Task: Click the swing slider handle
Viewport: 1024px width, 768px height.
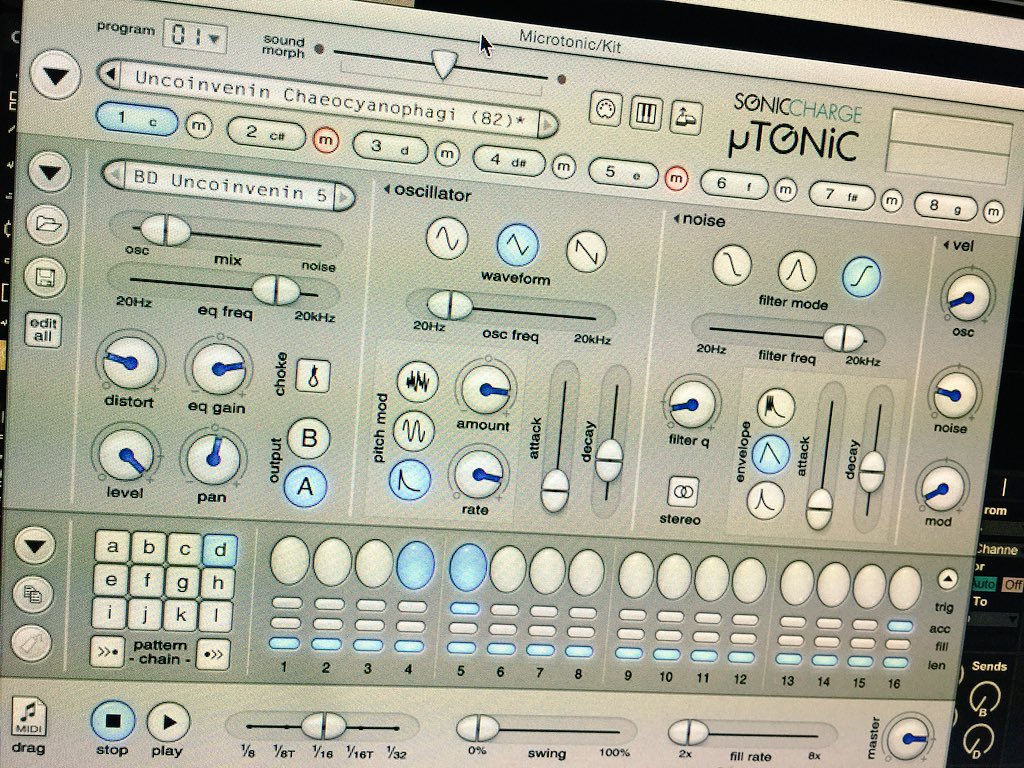Action: pos(478,728)
